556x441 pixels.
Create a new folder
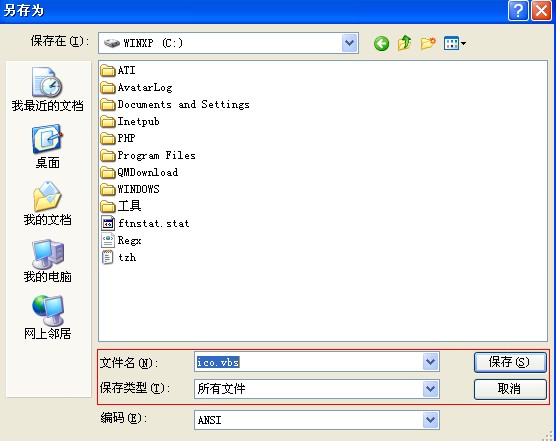428,44
